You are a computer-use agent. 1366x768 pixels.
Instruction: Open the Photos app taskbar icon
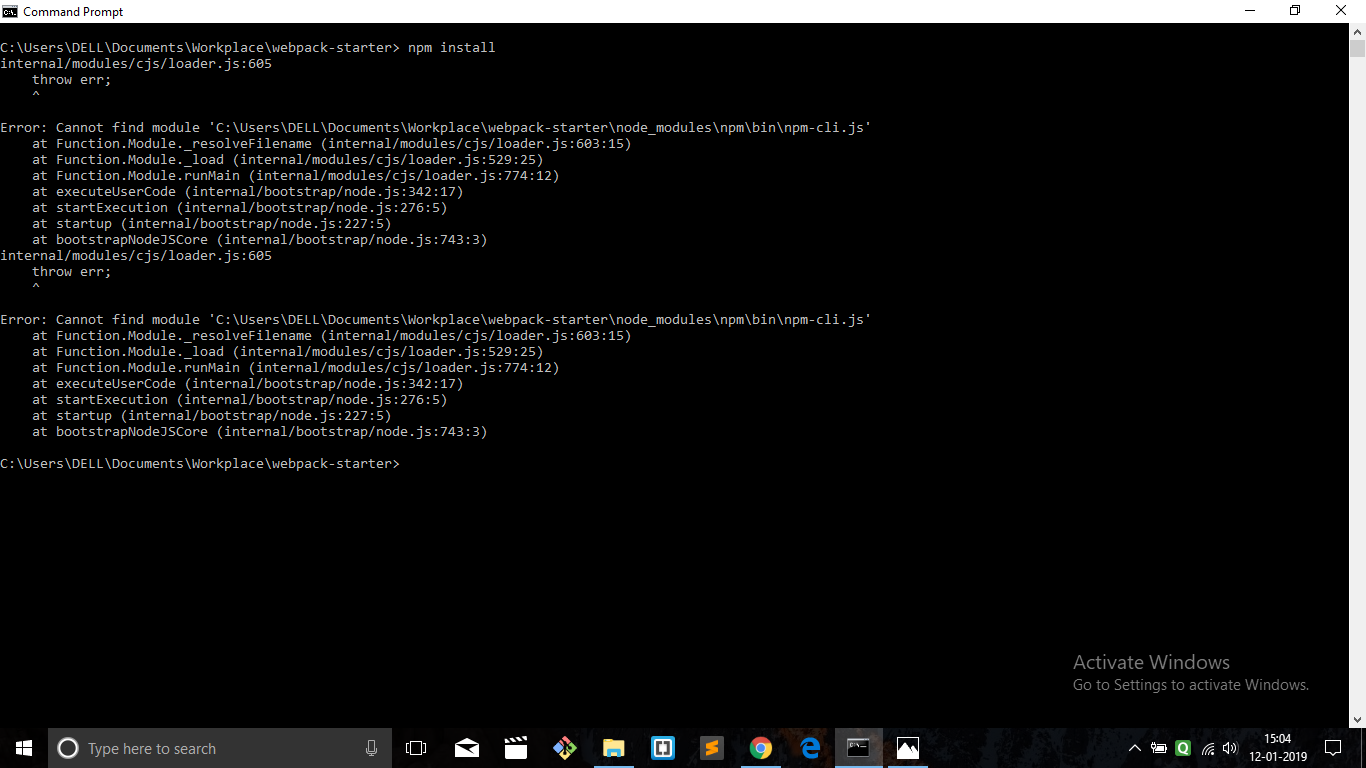point(907,748)
